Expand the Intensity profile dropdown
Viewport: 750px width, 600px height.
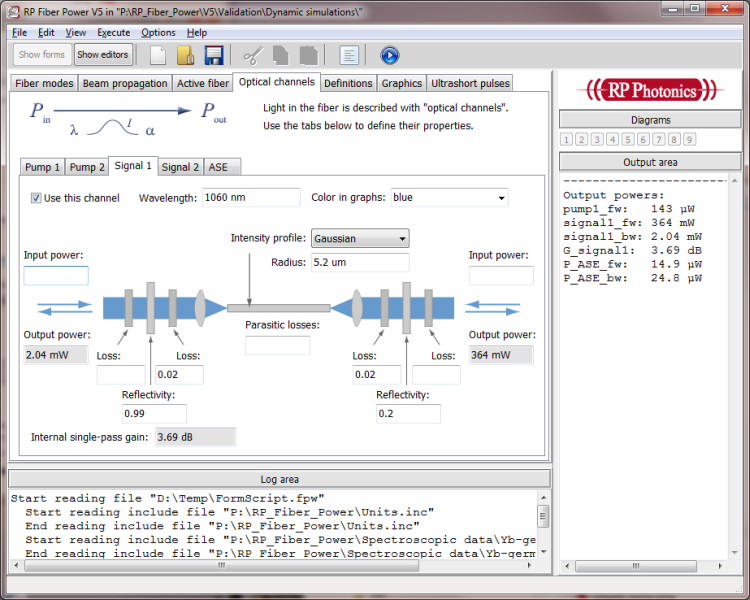359,238
